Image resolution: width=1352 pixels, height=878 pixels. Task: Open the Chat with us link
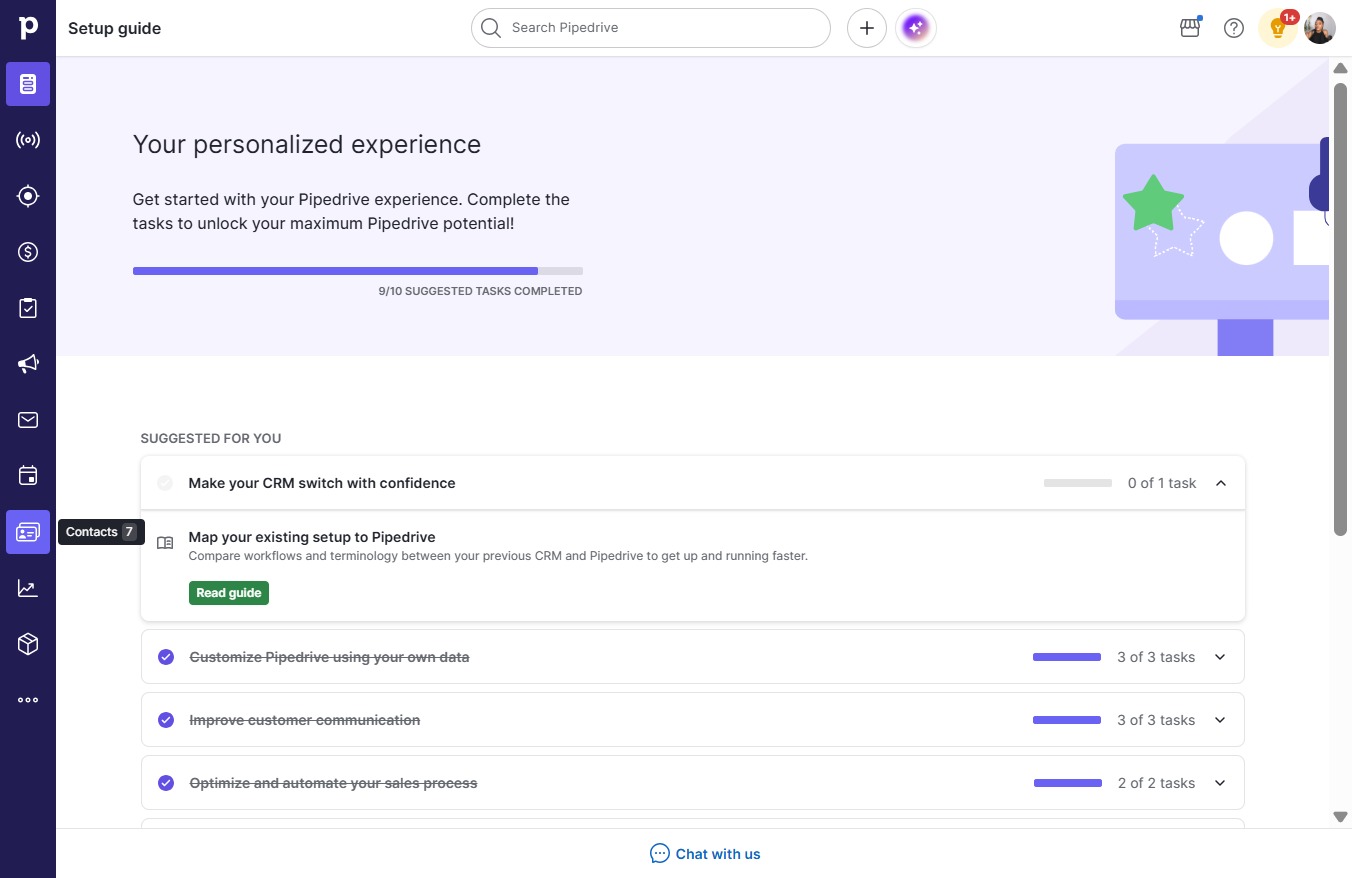pyautogui.click(x=705, y=854)
